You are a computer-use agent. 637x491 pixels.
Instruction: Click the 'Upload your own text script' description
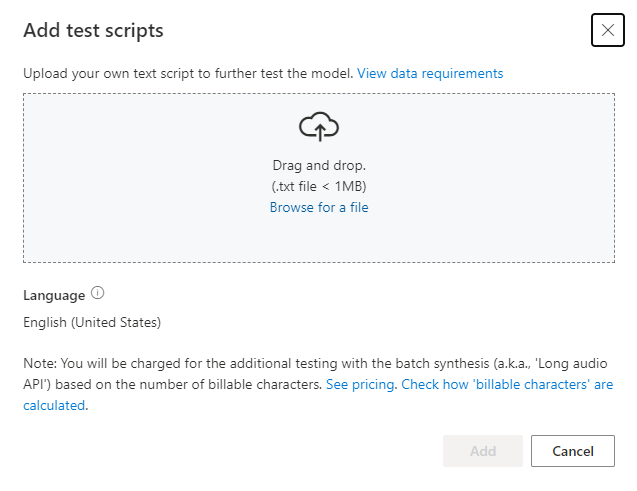(x=188, y=73)
